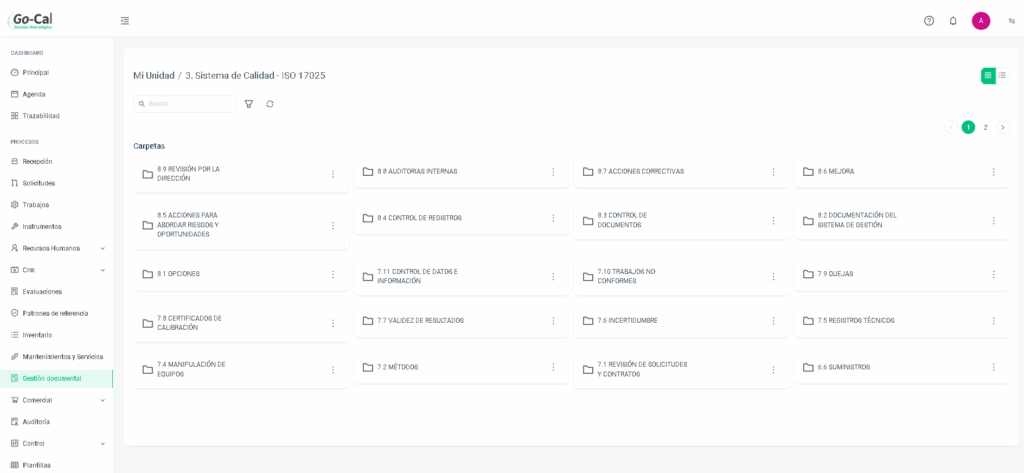The width and height of the screenshot is (1024, 473).
Task: Click the user avatar in the header
Action: pyautogui.click(x=981, y=21)
